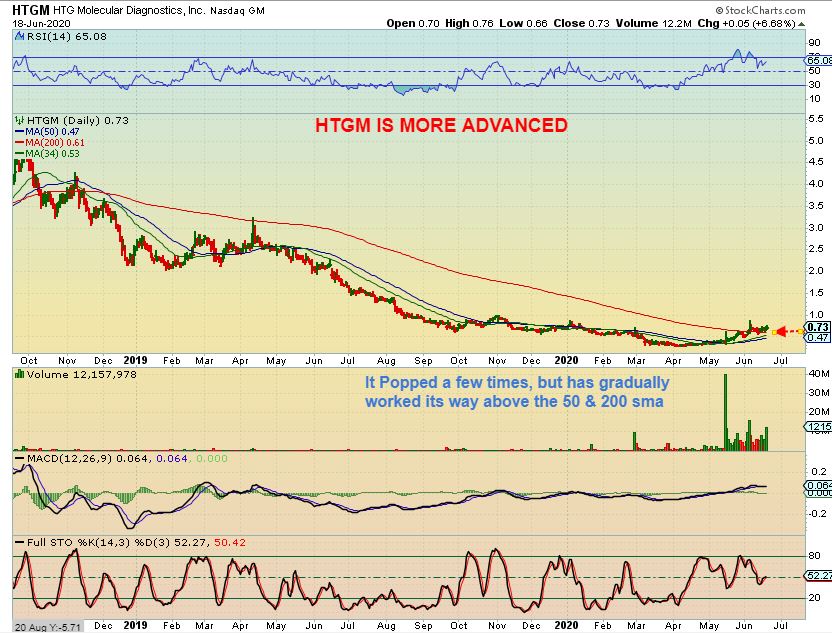Click the green up-triangle change indicator
The image size is (832, 633).
[801, 24]
